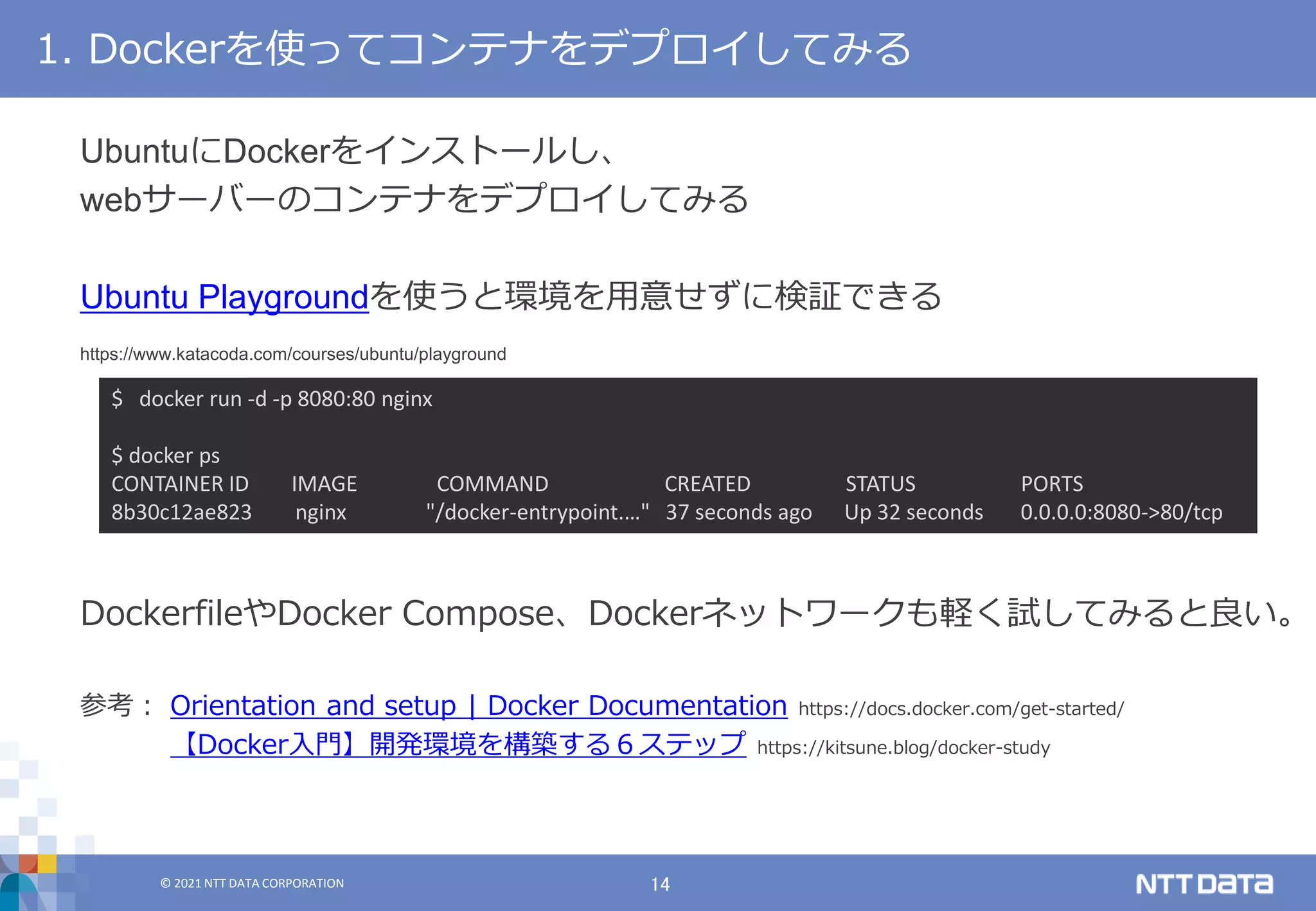This screenshot has width=1316, height=911.
Task: Click the '37 seconds ago' value
Action: 739,513
